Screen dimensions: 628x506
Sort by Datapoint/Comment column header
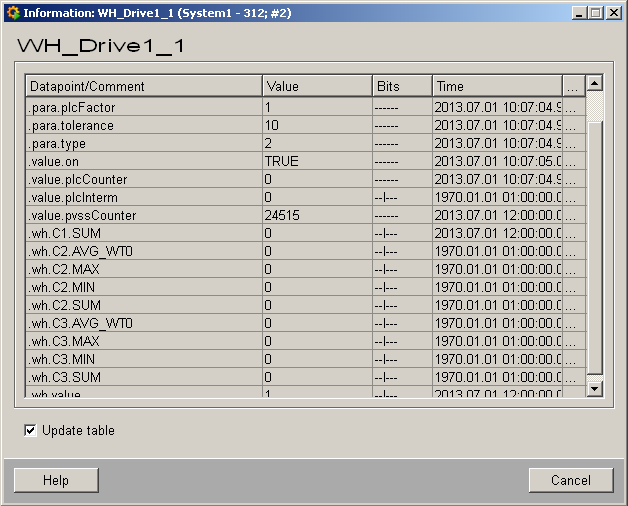tap(144, 86)
